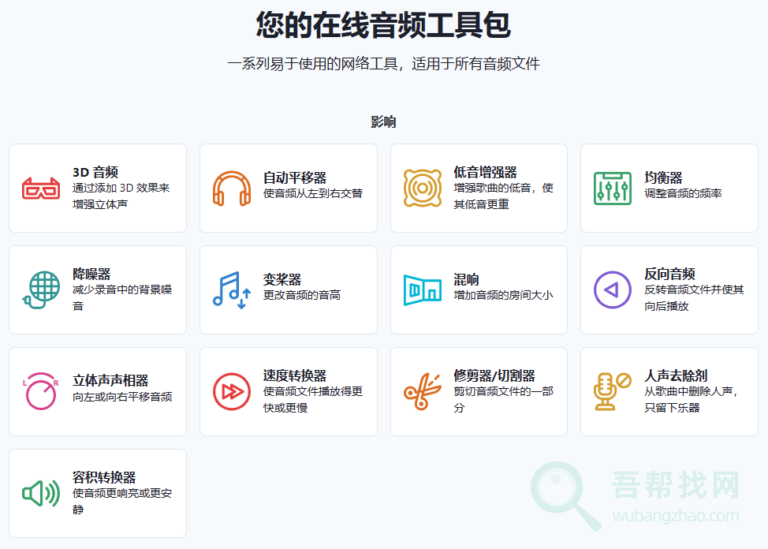768x549 pixels.
Task: Click the purple Reverse Audio play icon
Action: tap(612, 290)
